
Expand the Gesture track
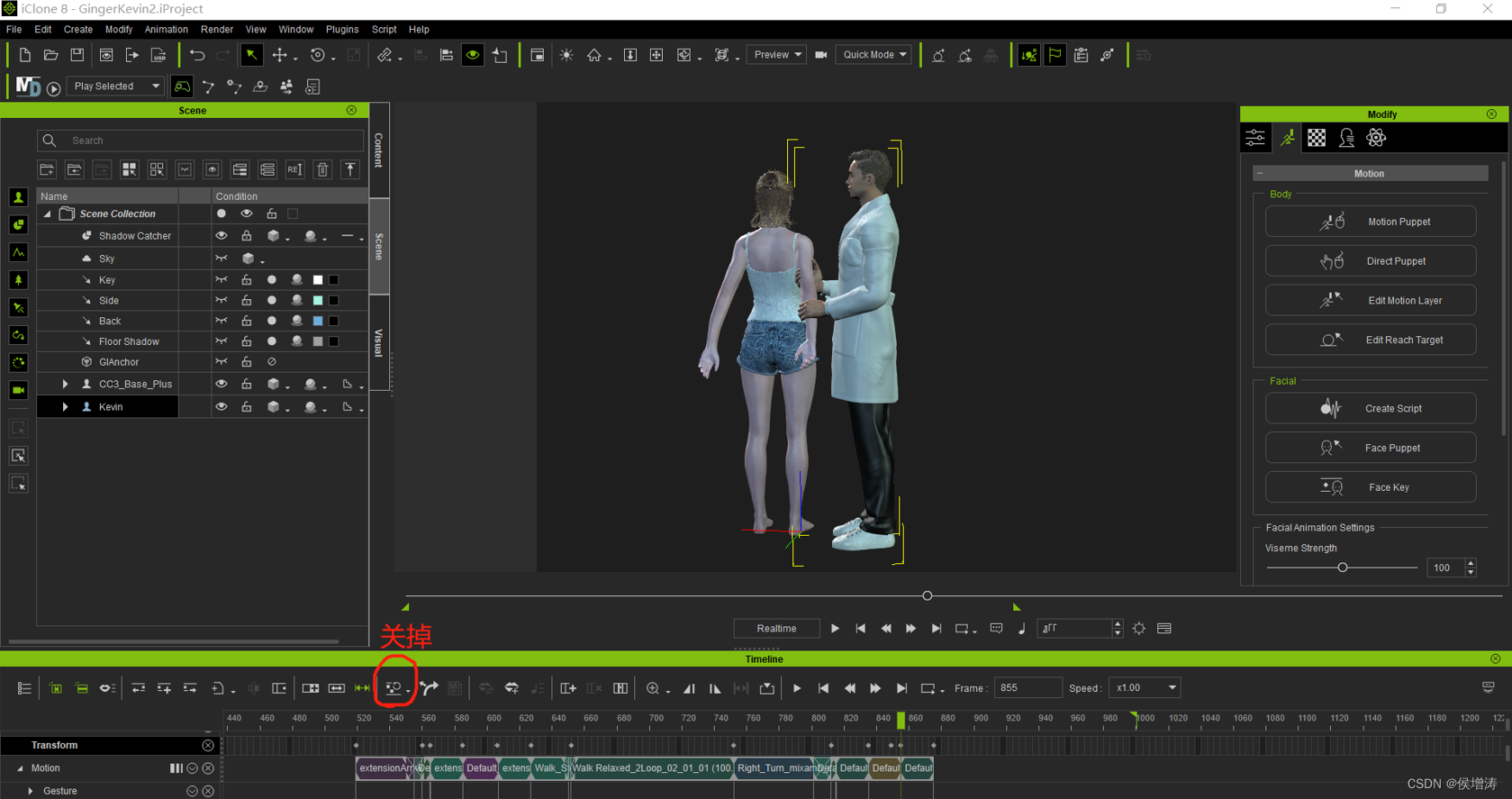click(31, 791)
